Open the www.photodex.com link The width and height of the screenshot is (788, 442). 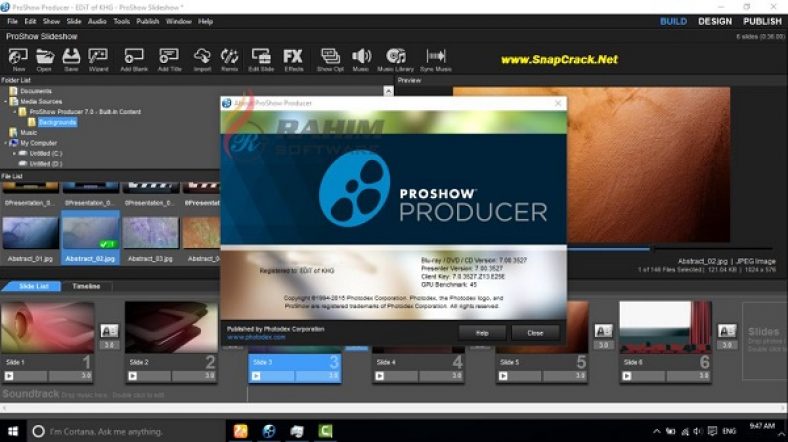coord(250,336)
